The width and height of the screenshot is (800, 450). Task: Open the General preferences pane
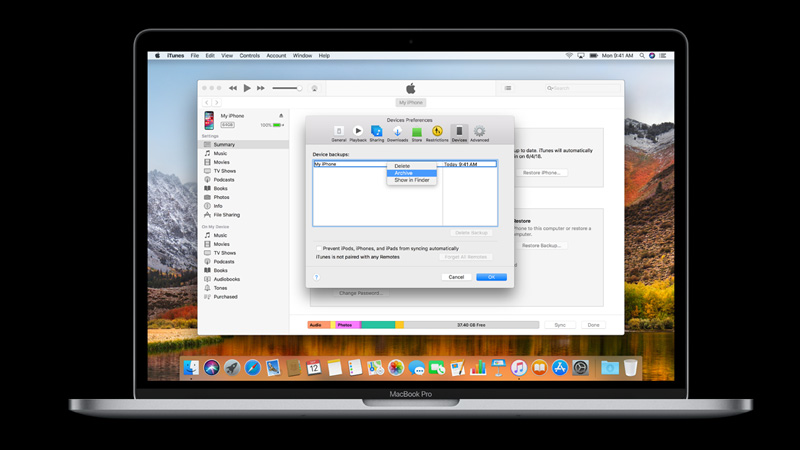click(x=339, y=133)
